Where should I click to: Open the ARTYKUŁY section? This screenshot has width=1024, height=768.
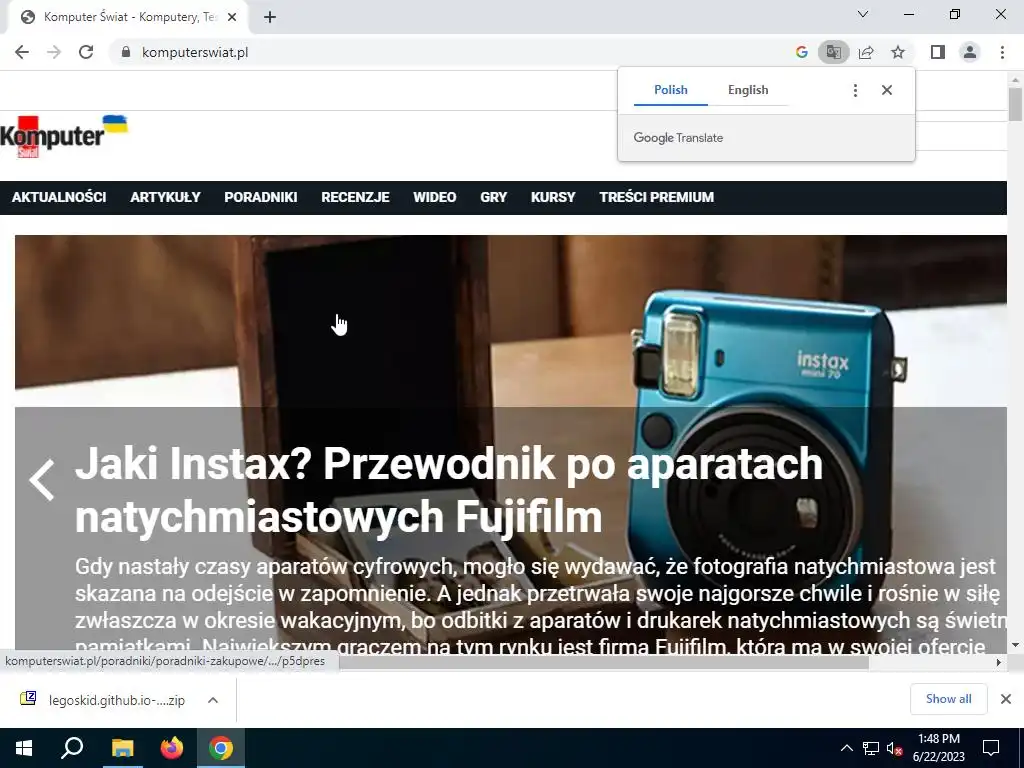165,197
